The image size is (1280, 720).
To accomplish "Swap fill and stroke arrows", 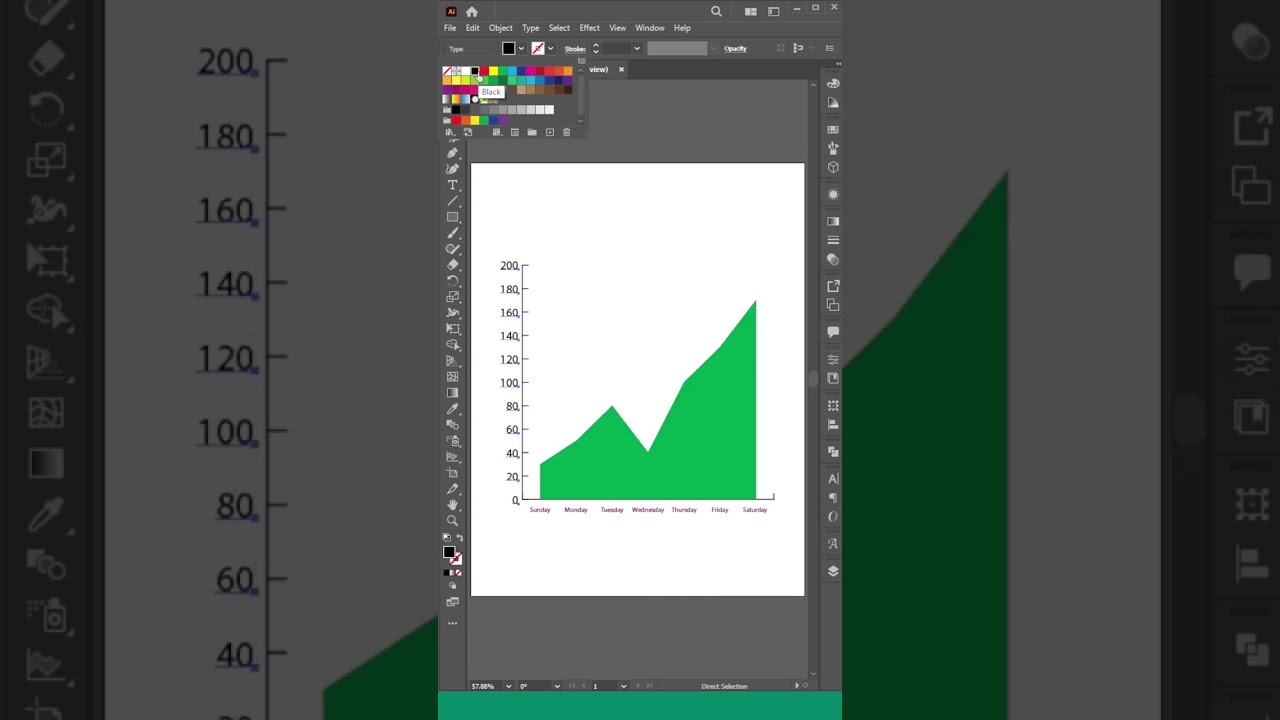I will click(x=459, y=538).
